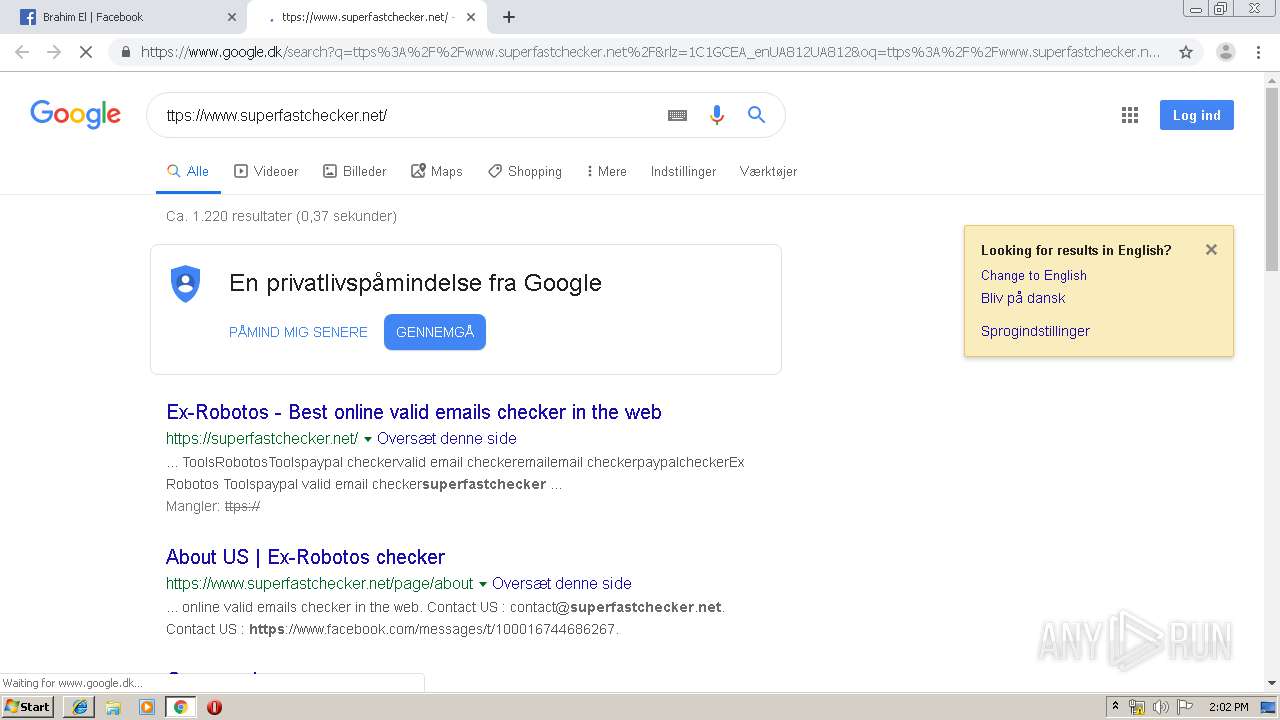Open Sprogindstillinger language settings
Viewport: 1280px width, 720px height.
tap(1035, 331)
